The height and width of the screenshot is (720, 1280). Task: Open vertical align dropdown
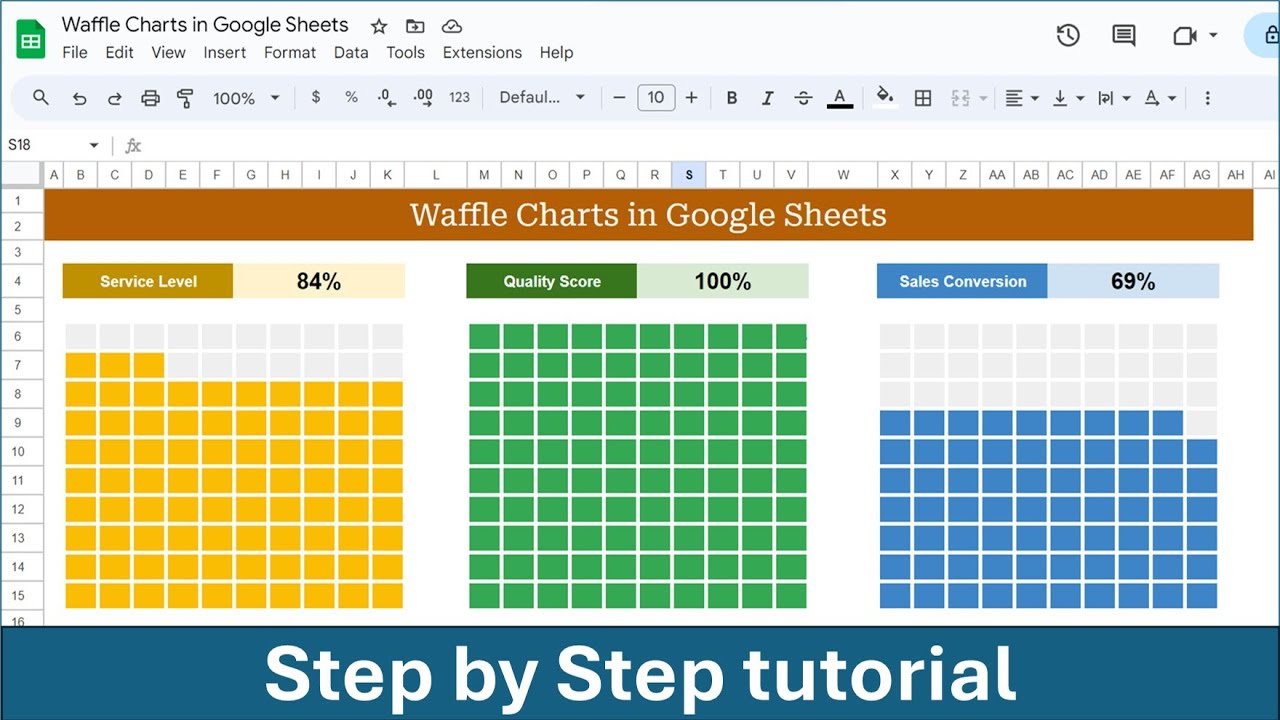(x=1068, y=98)
